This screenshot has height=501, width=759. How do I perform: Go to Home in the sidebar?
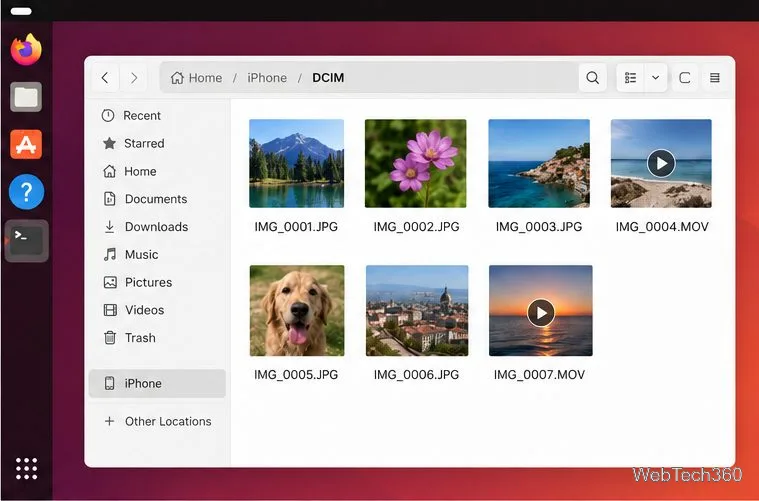[157, 171]
